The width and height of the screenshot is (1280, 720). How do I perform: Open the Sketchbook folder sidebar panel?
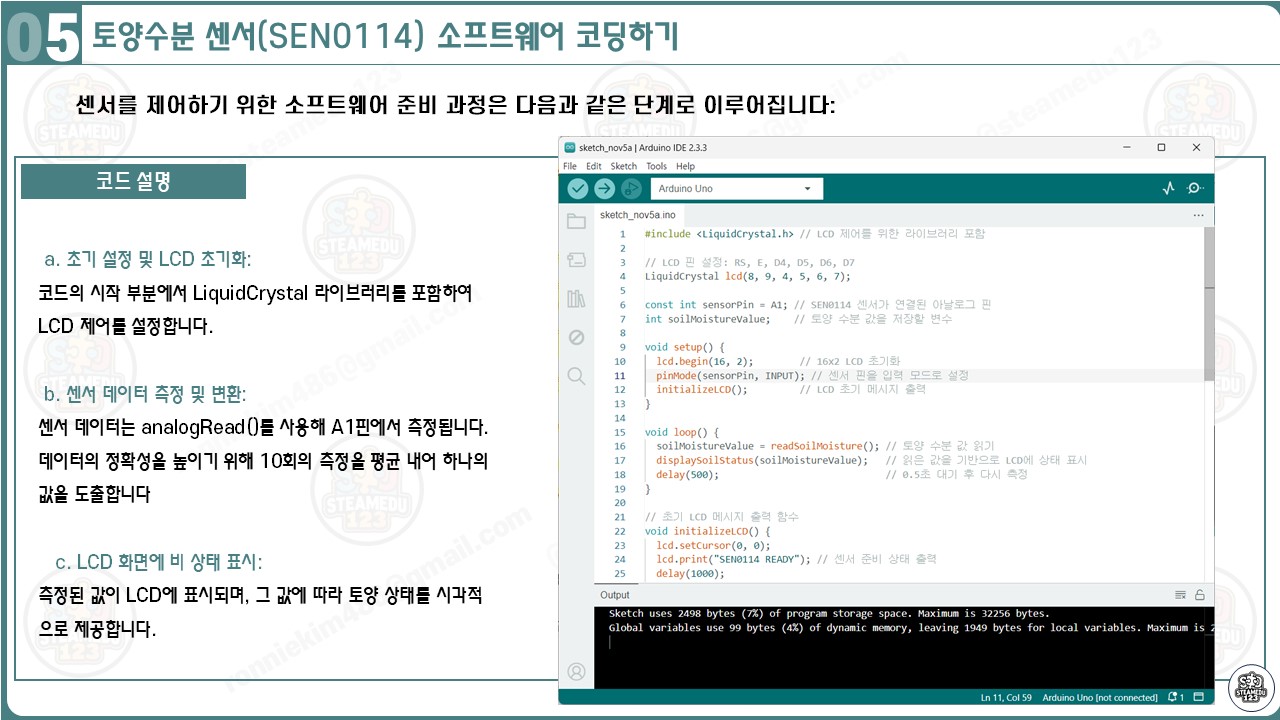click(x=576, y=222)
